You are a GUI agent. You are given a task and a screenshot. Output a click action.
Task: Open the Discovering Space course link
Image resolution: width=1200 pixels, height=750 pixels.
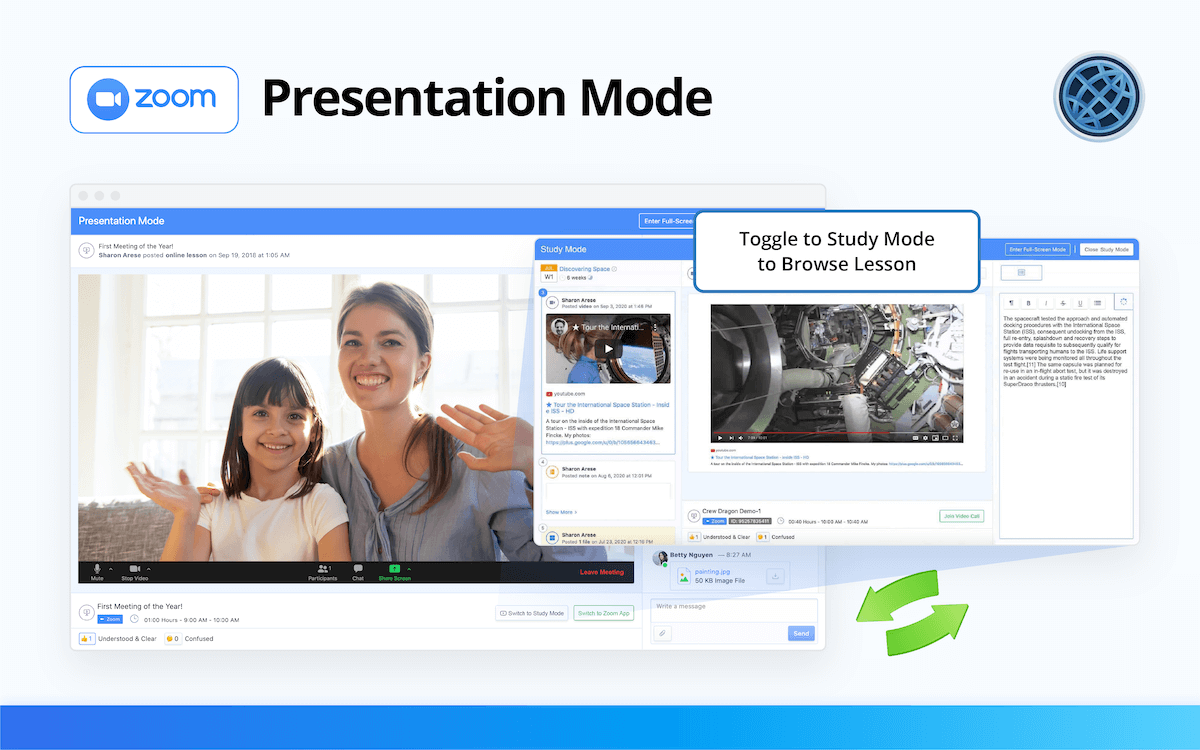[584, 269]
